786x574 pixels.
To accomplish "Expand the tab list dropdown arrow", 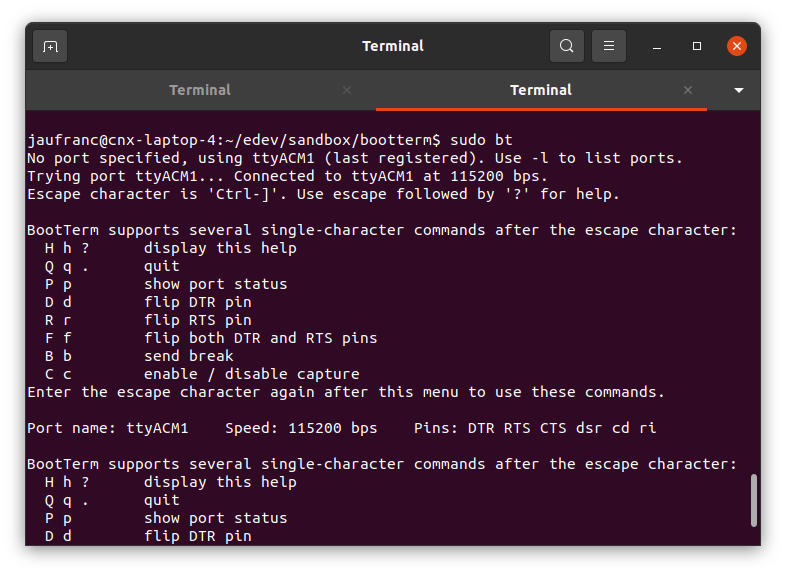I will 738,90.
